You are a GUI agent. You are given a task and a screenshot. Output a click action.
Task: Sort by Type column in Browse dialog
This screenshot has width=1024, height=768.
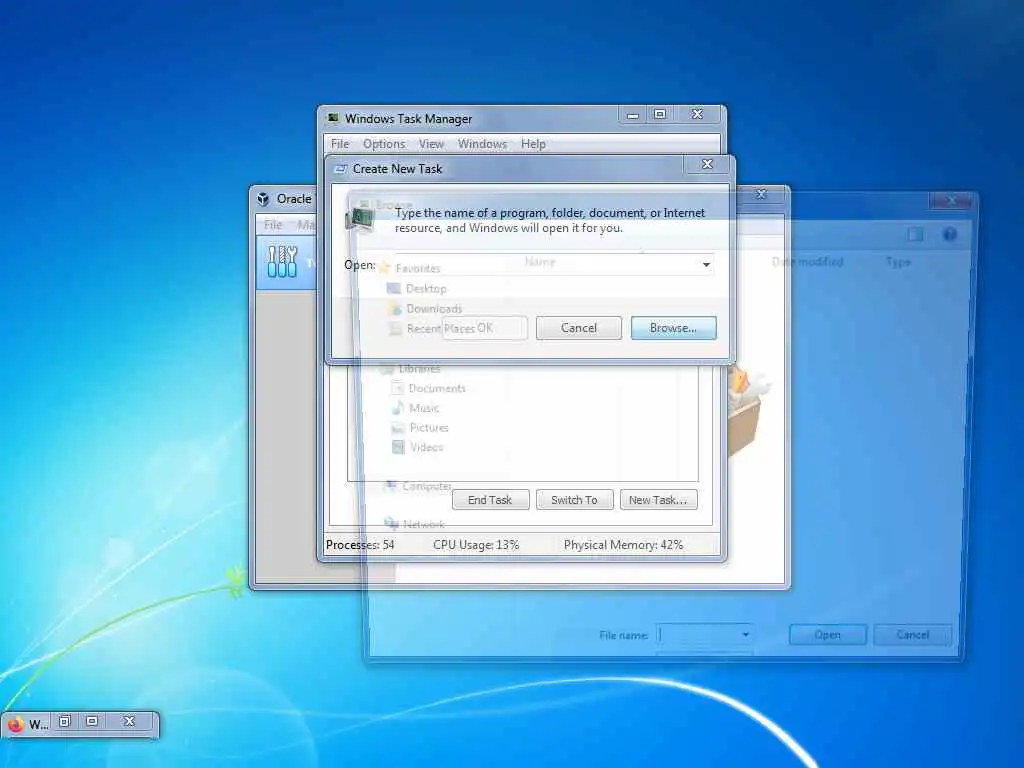pos(898,262)
